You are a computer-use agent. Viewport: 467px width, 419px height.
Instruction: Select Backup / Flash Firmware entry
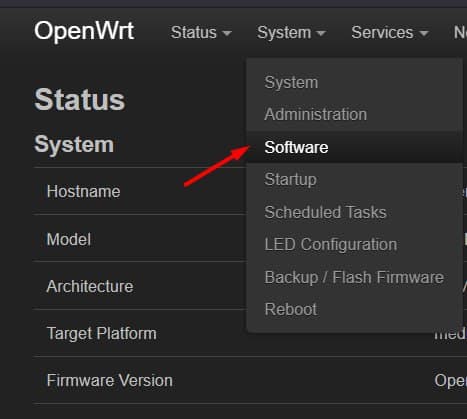[x=354, y=277]
